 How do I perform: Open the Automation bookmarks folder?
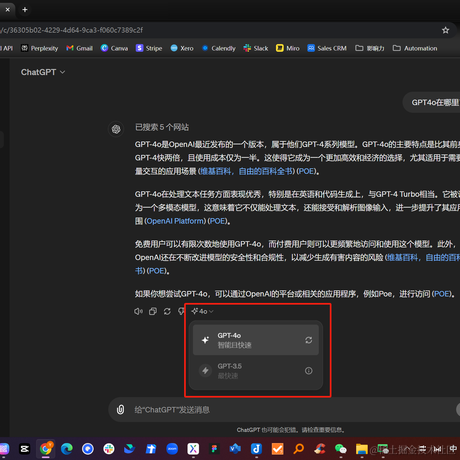tap(415, 48)
